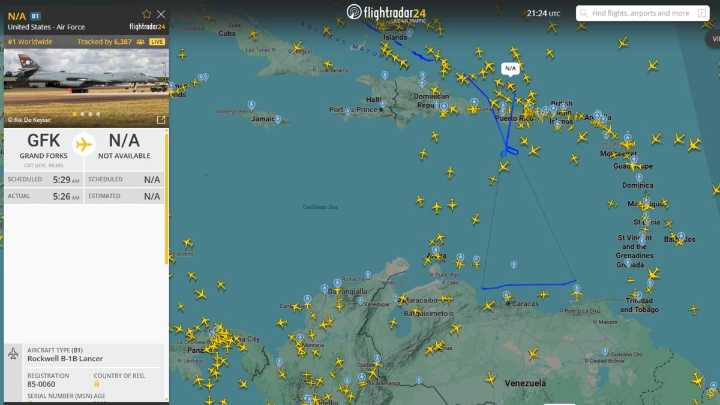Click the LIVE status badge

click(x=157, y=42)
